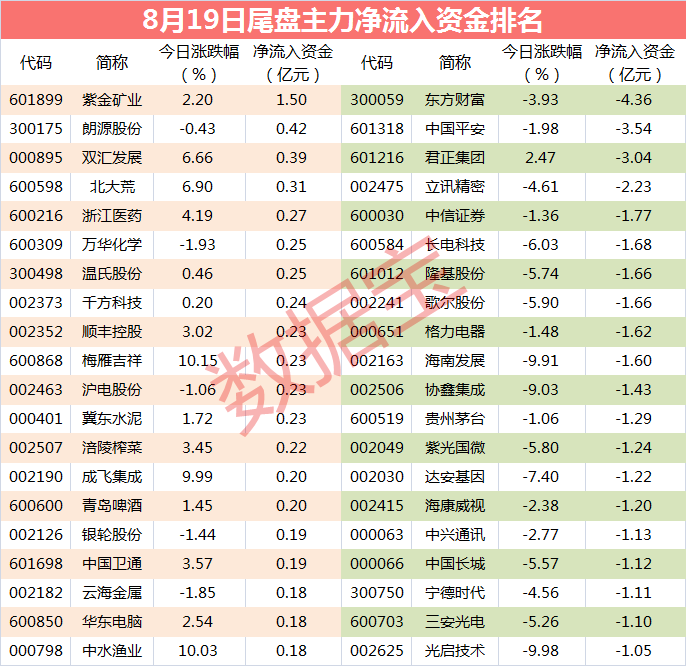Select stock name 万华化学
Image resolution: width=686 pixels, height=666 pixels.
pyautogui.click(x=112, y=245)
